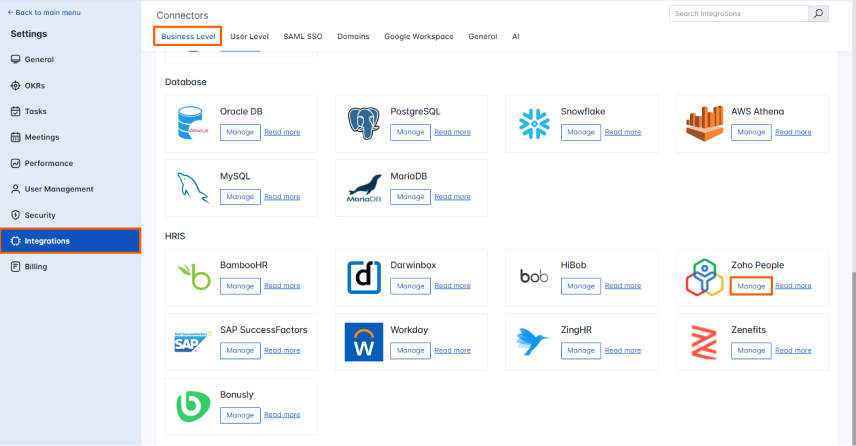Viewport: 856px width, 446px height.
Task: Read more about HiBob
Action: (623, 286)
